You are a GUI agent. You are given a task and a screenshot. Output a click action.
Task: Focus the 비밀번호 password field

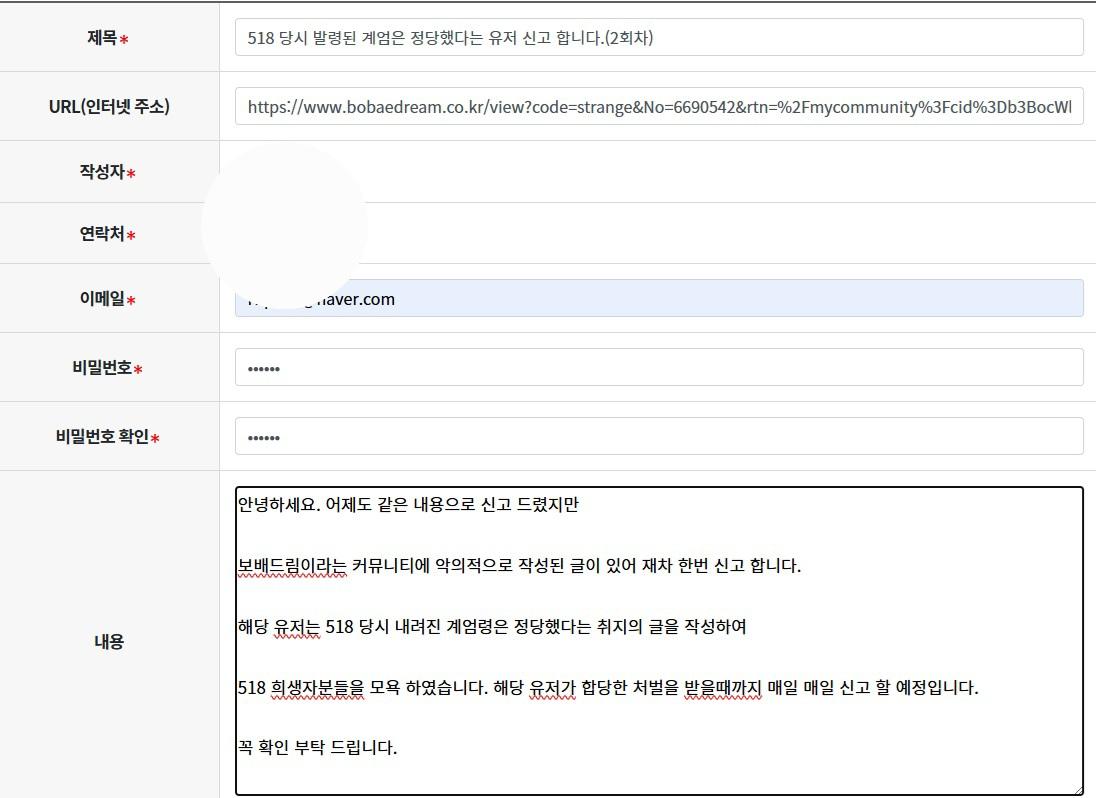[659, 367]
